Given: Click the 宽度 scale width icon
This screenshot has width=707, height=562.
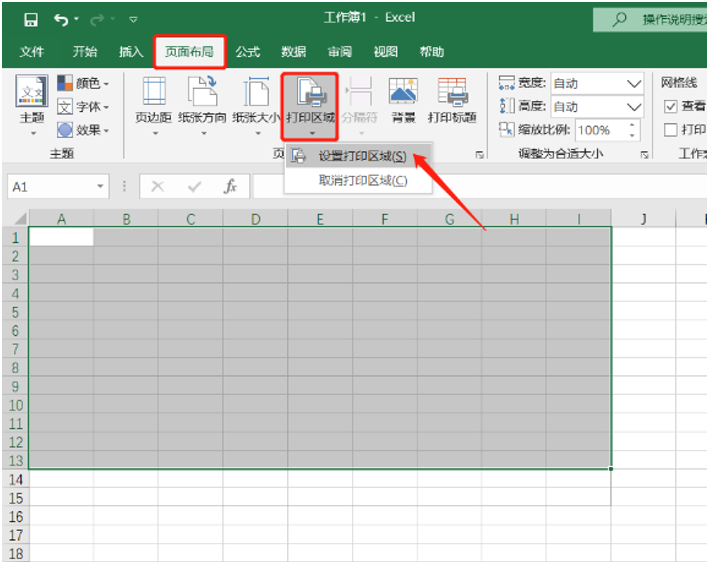Looking at the screenshot, I should coord(507,83).
